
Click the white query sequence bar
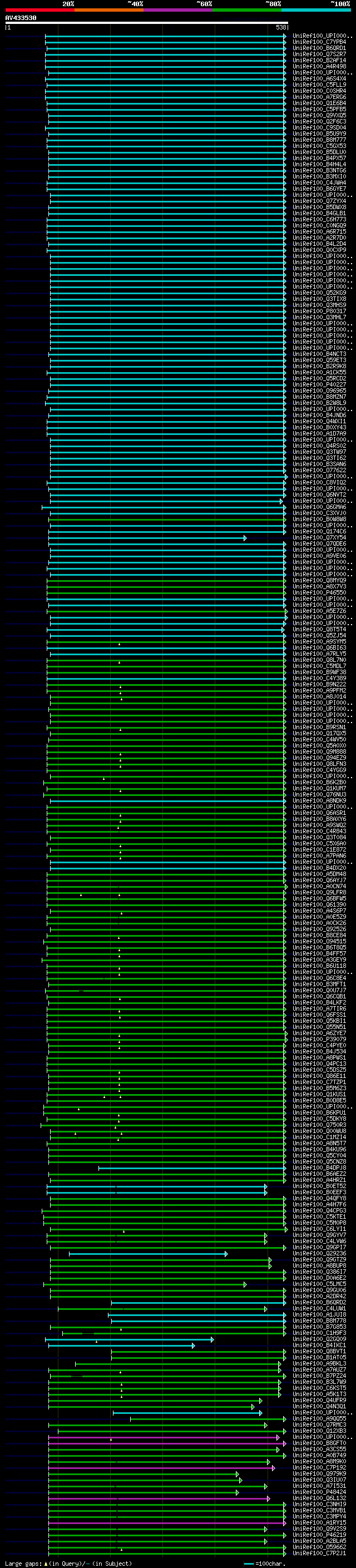147,23
